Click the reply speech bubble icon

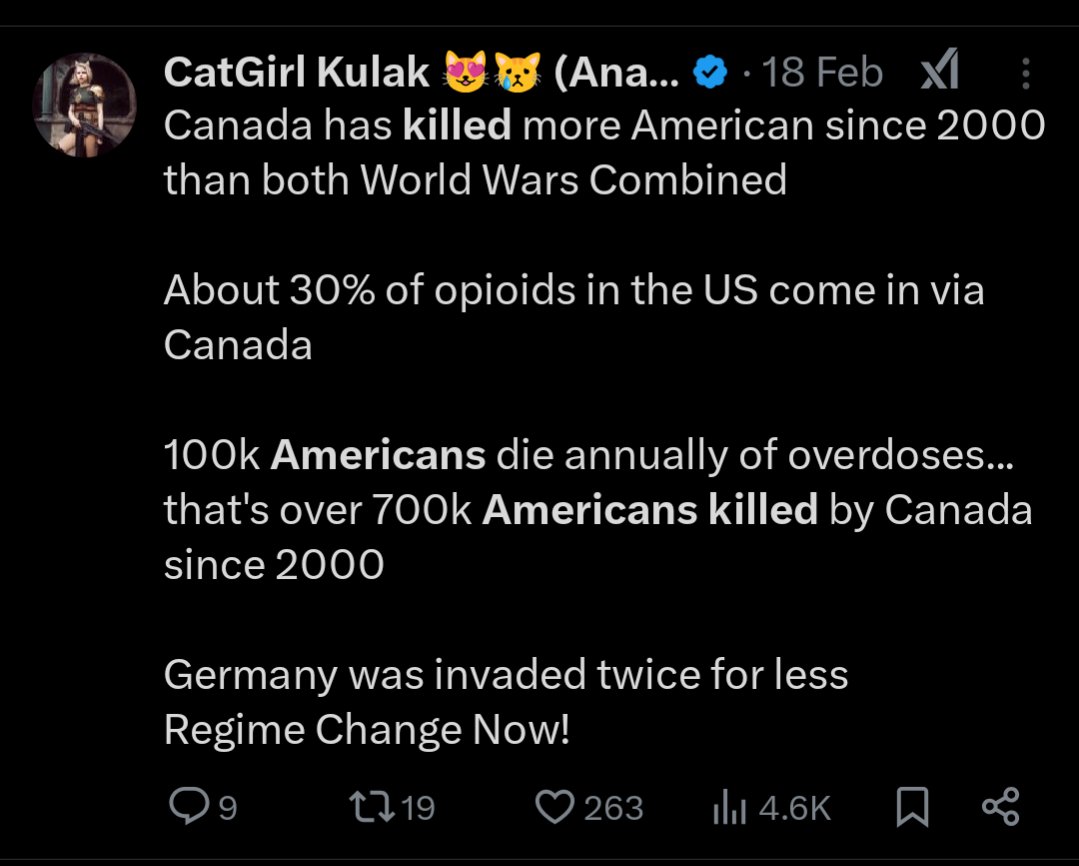185,807
